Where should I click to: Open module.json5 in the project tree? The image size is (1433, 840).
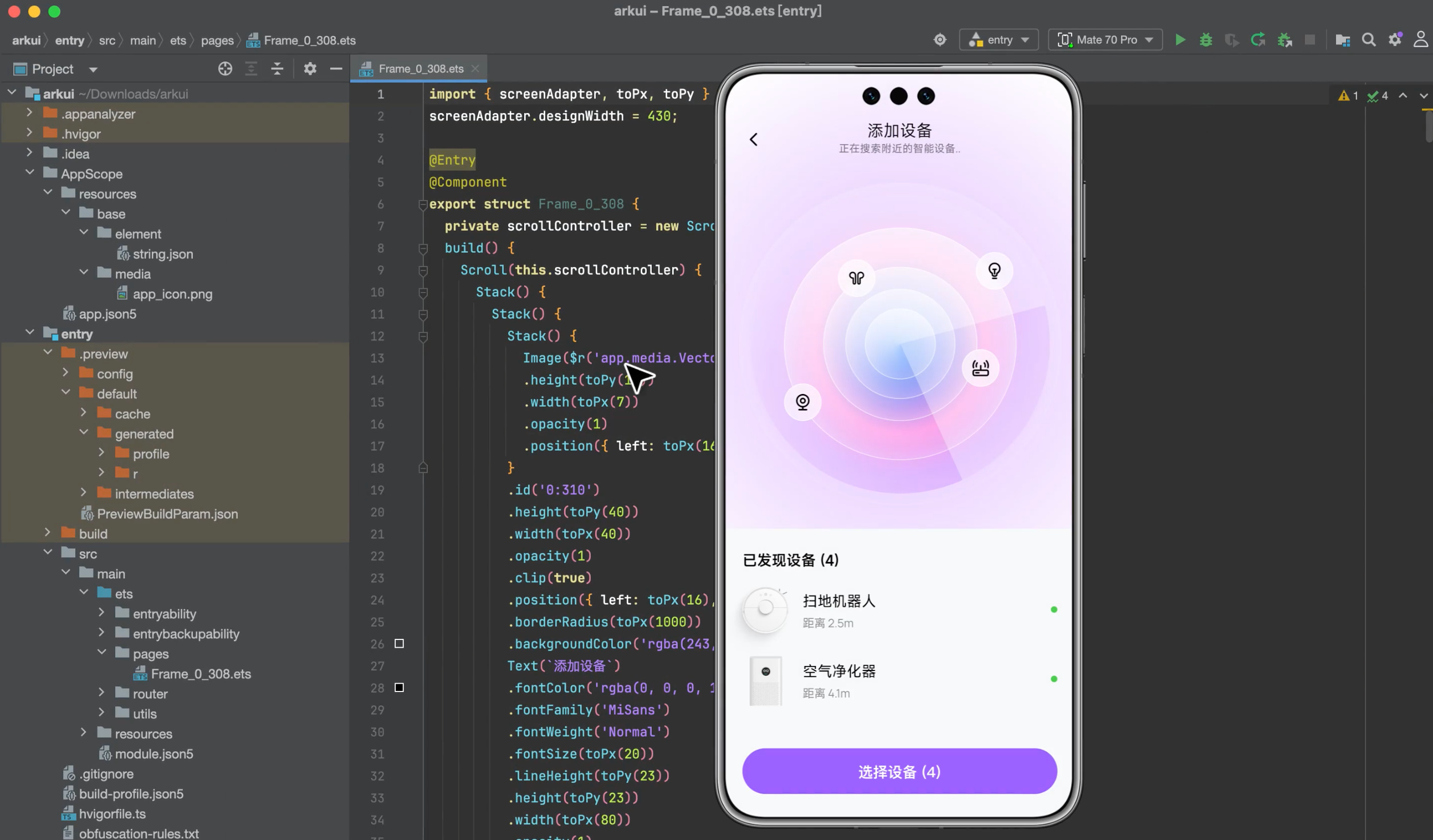tap(153, 754)
